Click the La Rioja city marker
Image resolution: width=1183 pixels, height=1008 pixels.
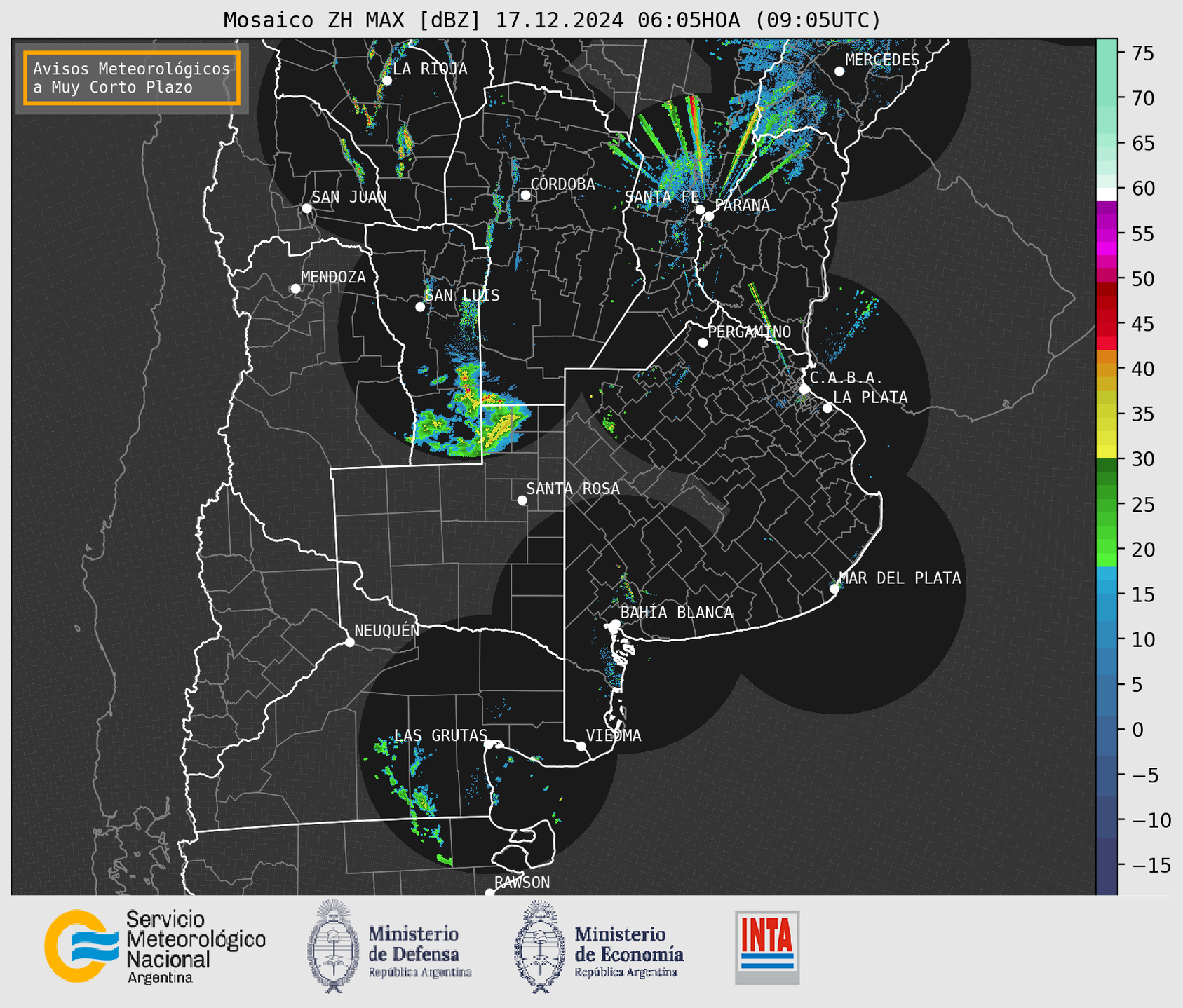click(386, 80)
